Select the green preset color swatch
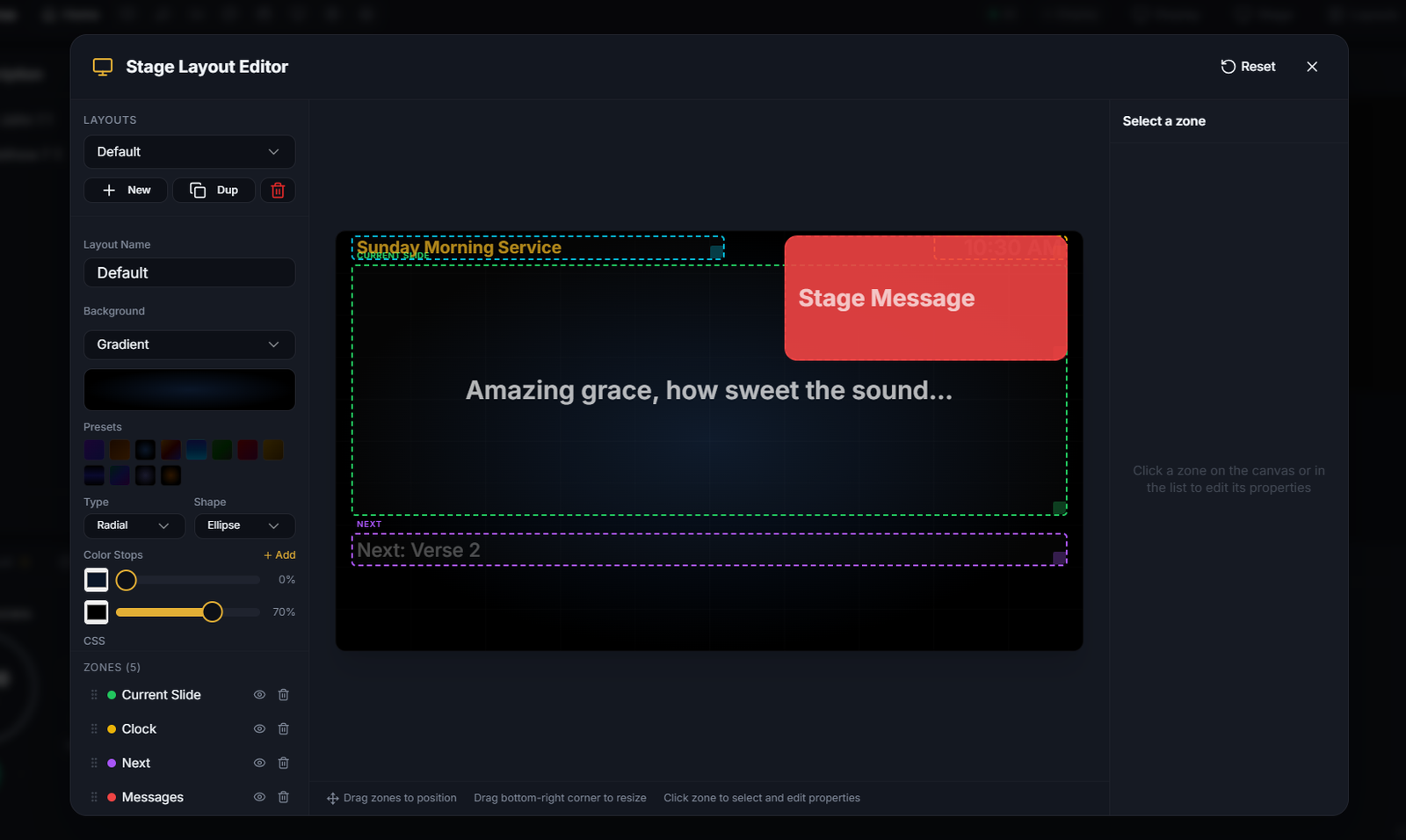This screenshot has width=1406, height=840. point(221,449)
